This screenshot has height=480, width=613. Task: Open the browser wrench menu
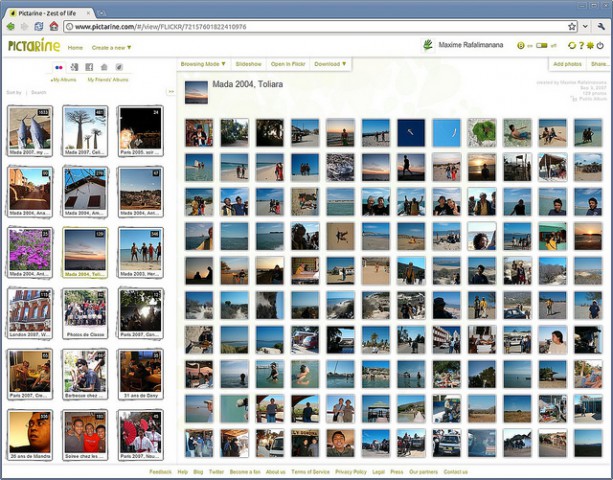[601, 26]
